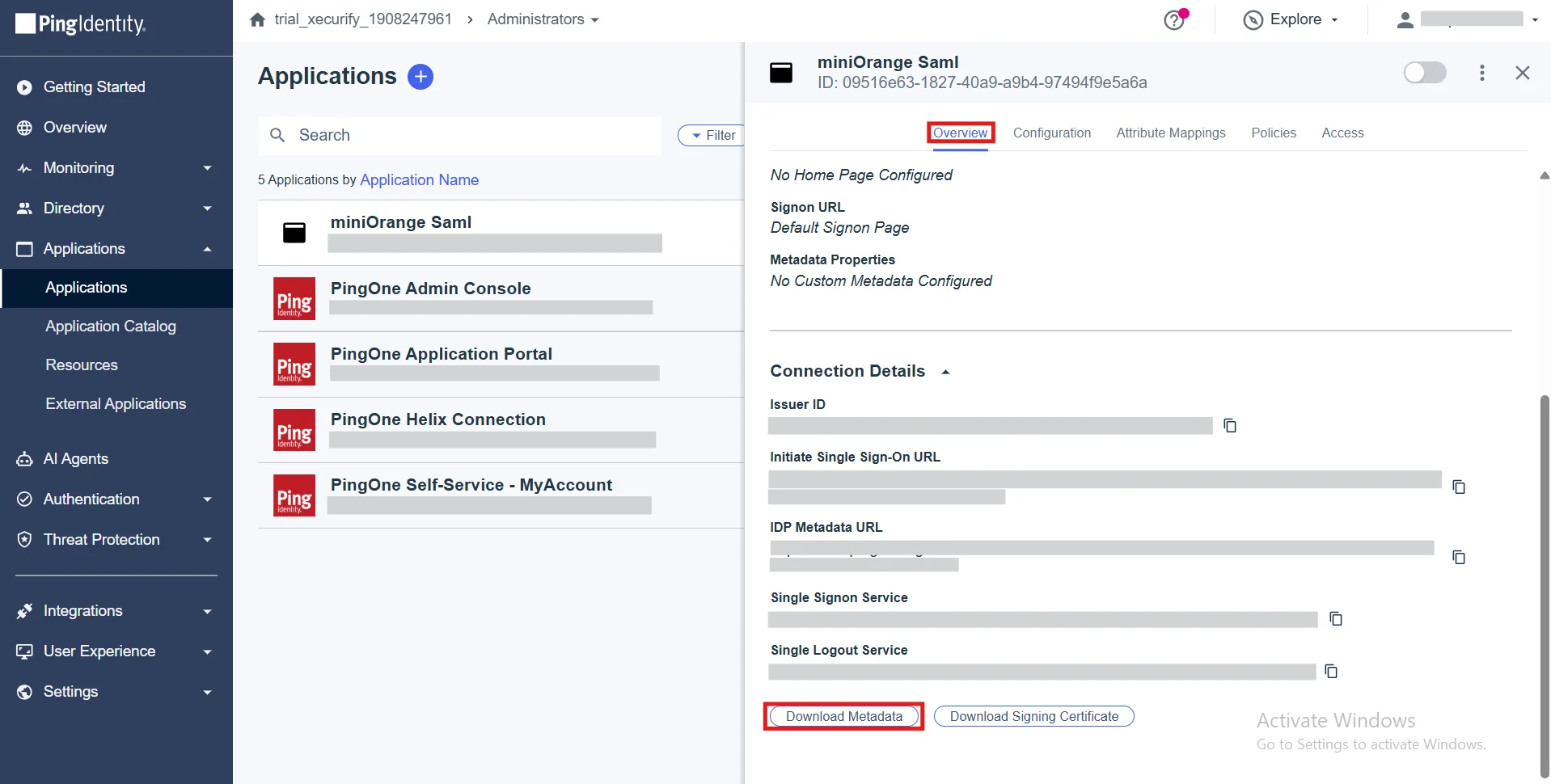The height and width of the screenshot is (784, 1551).
Task: Click the details panel vertical scrollbar
Action: [x=1545, y=586]
